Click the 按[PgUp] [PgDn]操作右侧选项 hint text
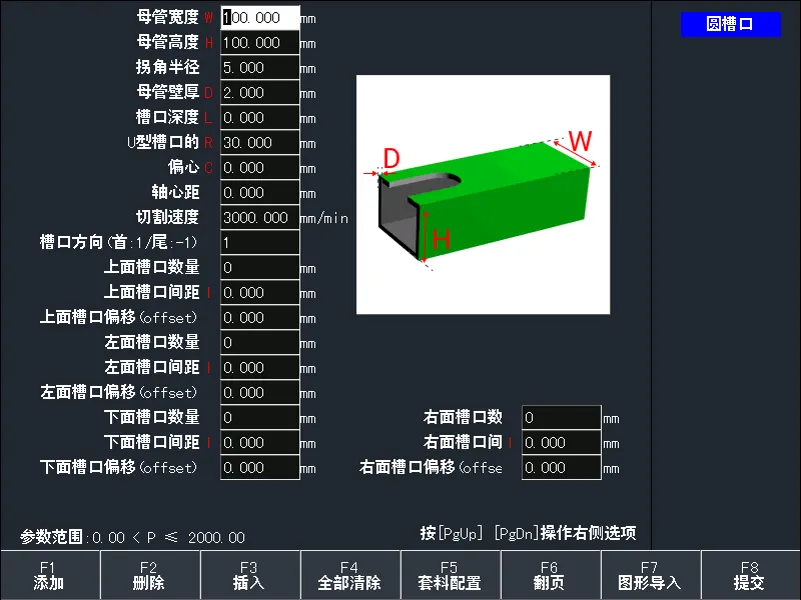This screenshot has height=600, width=801. pyautogui.click(x=528, y=533)
